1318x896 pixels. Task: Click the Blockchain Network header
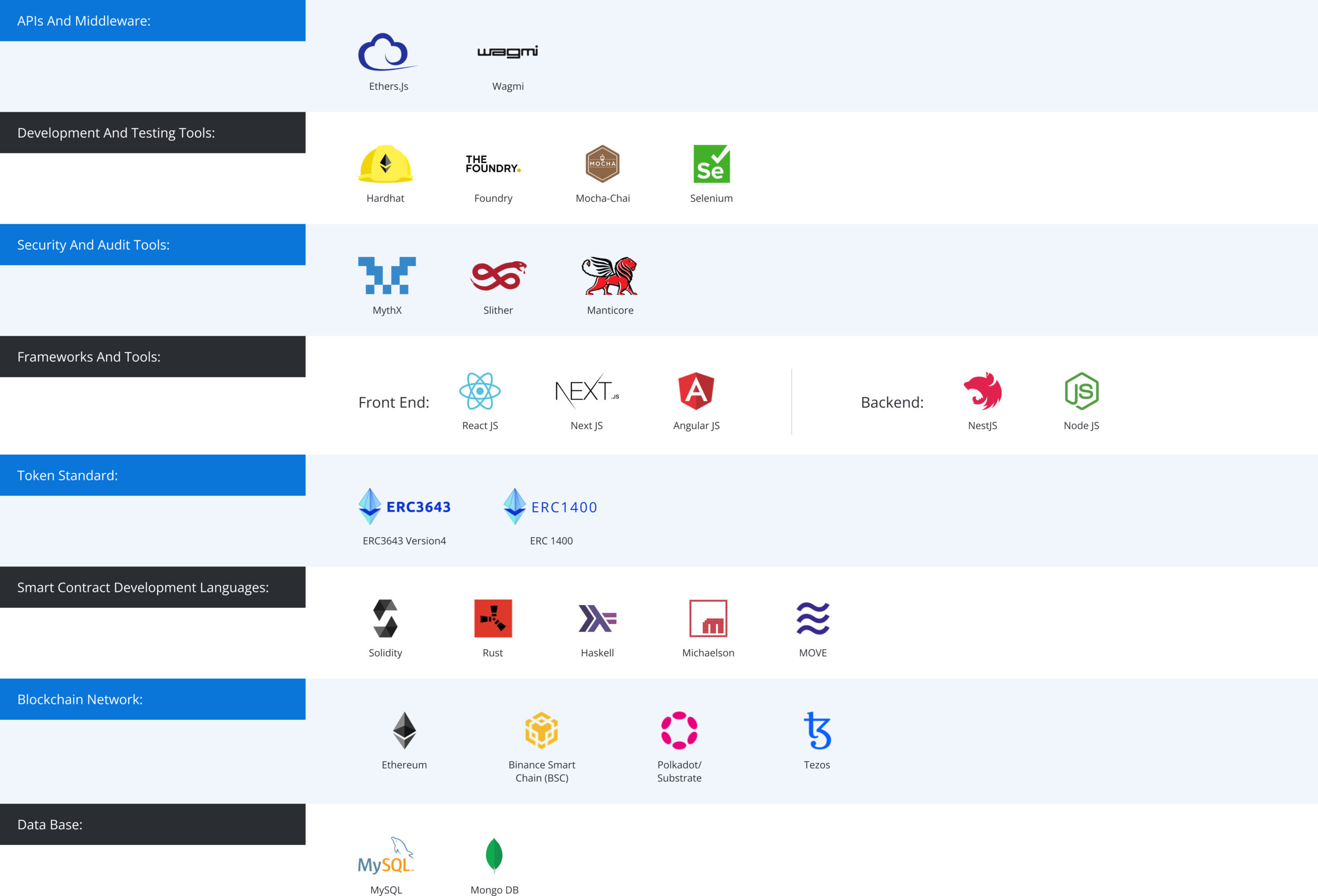152,699
